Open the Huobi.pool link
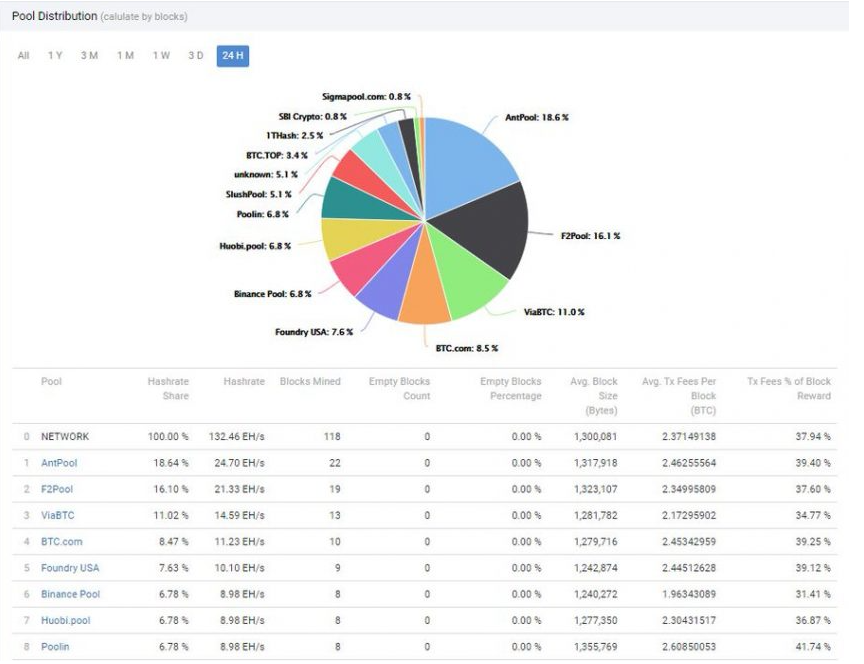 pyautogui.click(x=66, y=620)
